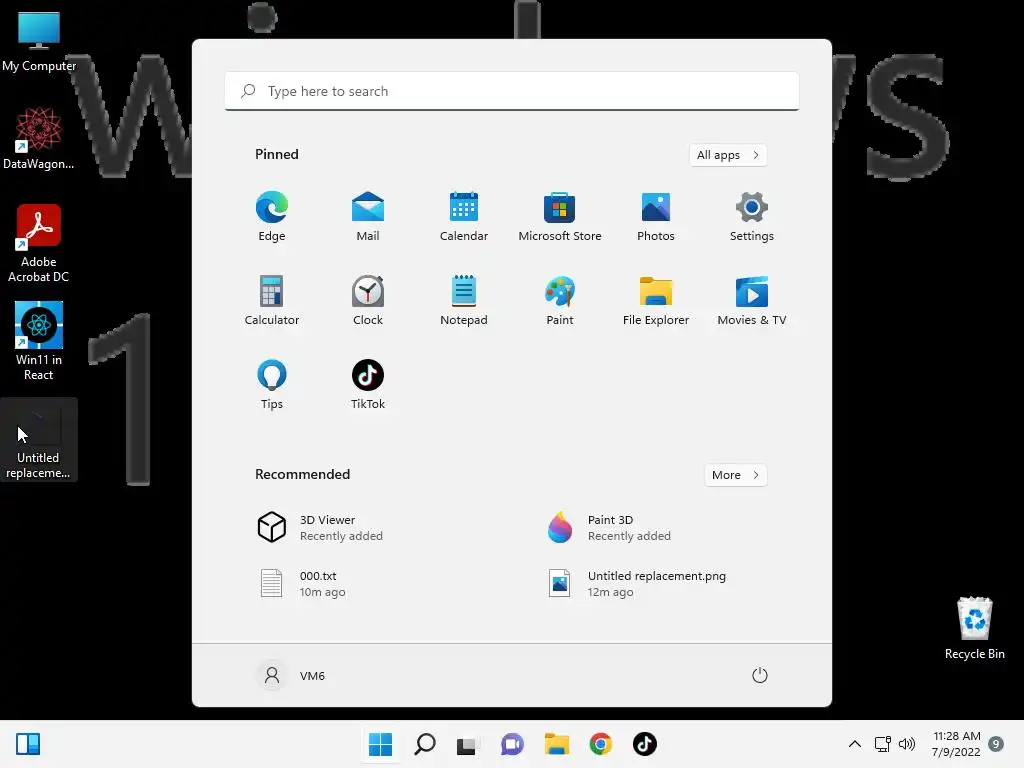
Task: Select DataWagon desktop shortcut
Action: (x=39, y=138)
